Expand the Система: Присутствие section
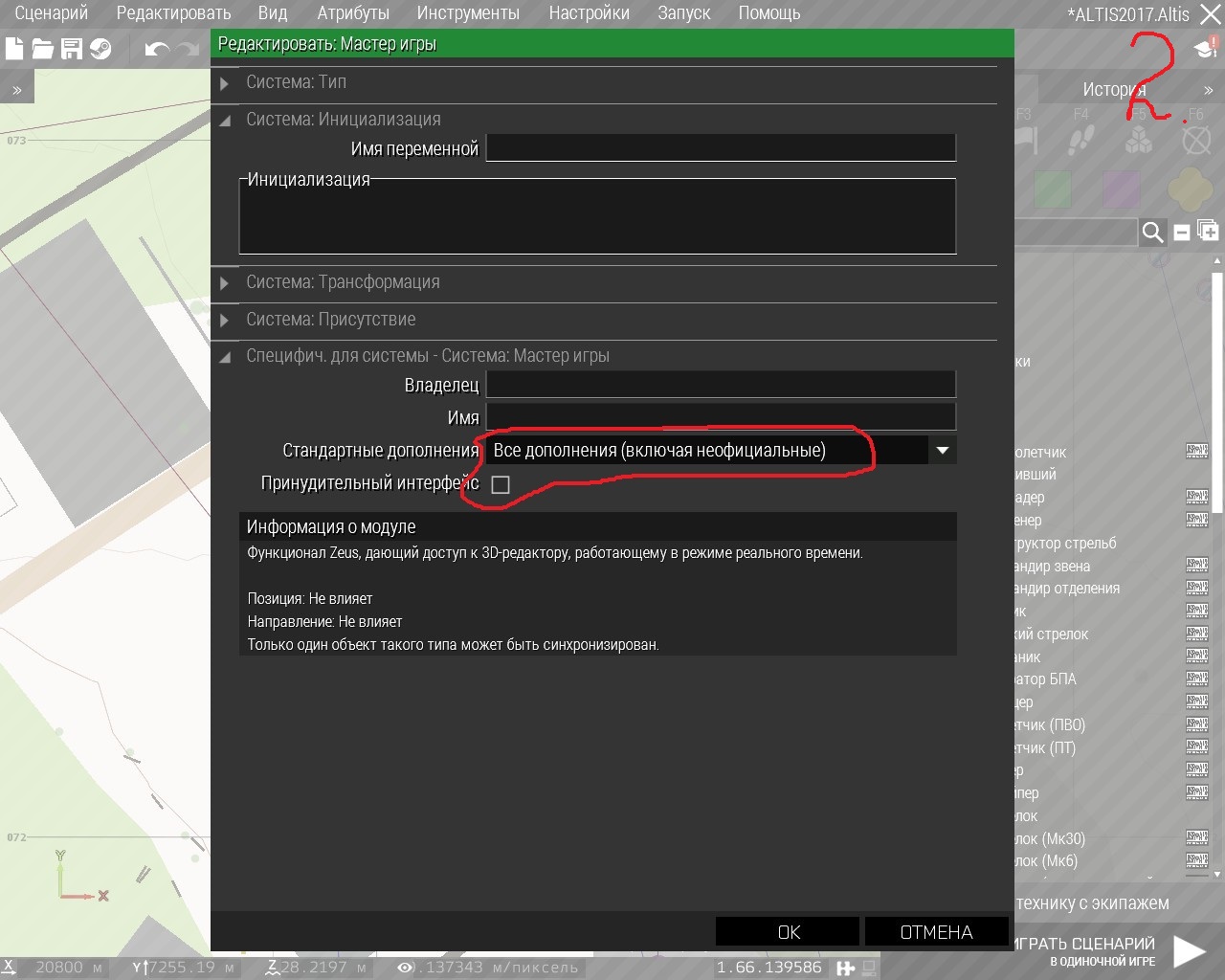 coord(330,320)
